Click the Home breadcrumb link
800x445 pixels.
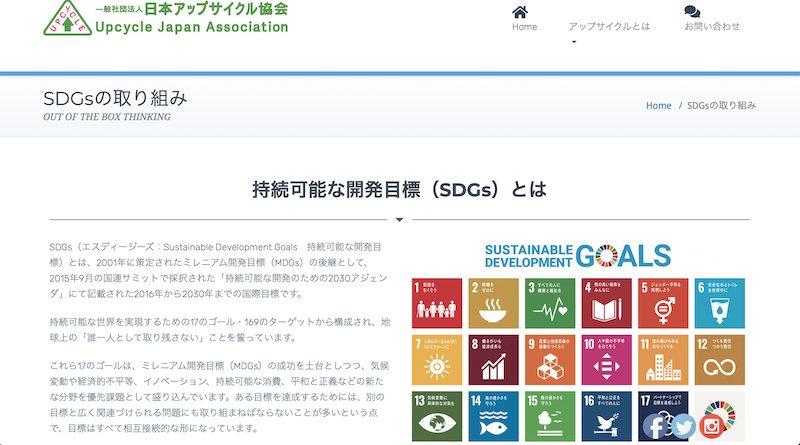658,105
